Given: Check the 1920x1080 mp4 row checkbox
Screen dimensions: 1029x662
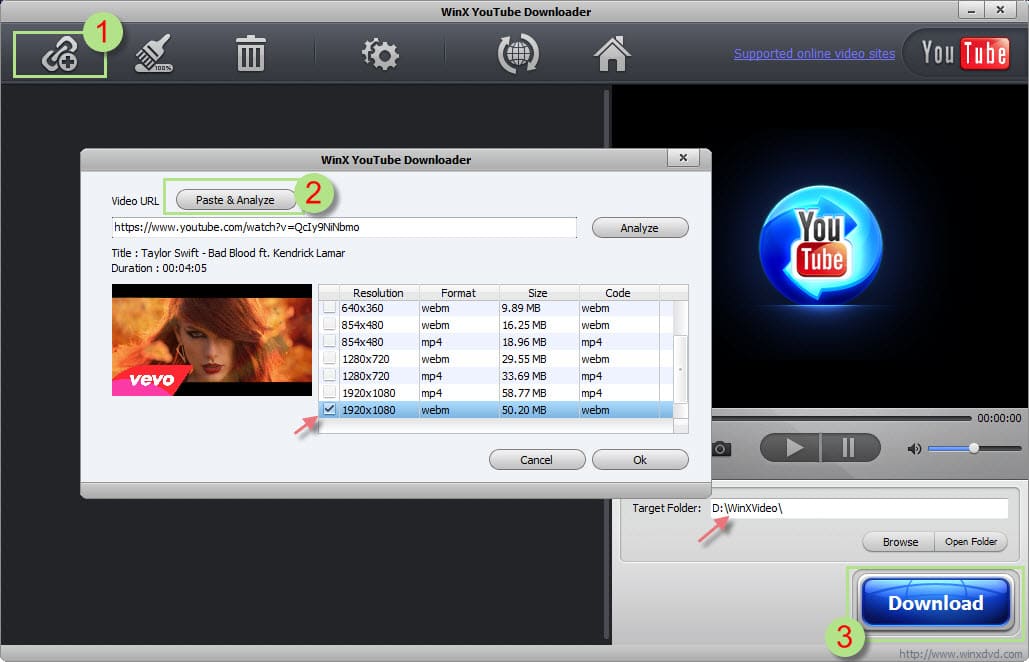Looking at the screenshot, I should pyautogui.click(x=329, y=393).
